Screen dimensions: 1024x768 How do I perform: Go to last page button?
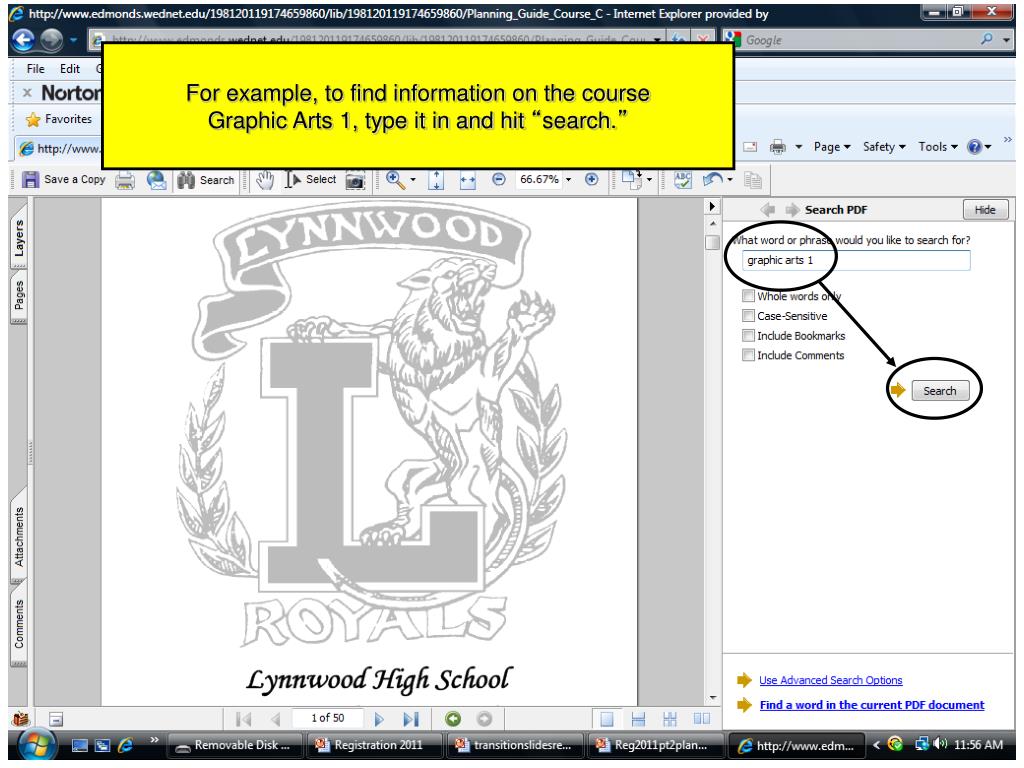[x=411, y=719]
